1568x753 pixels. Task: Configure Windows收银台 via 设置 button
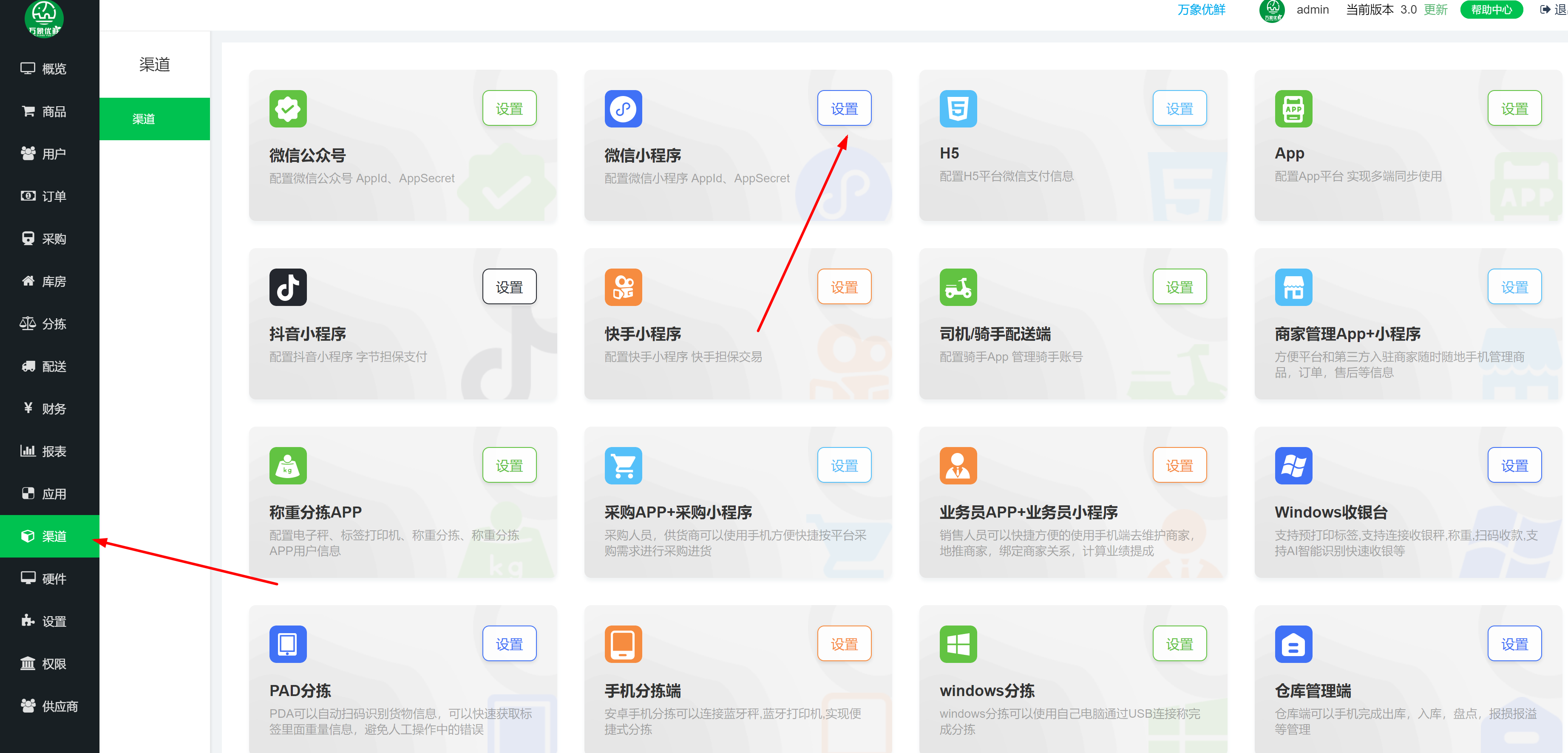[x=1514, y=465]
